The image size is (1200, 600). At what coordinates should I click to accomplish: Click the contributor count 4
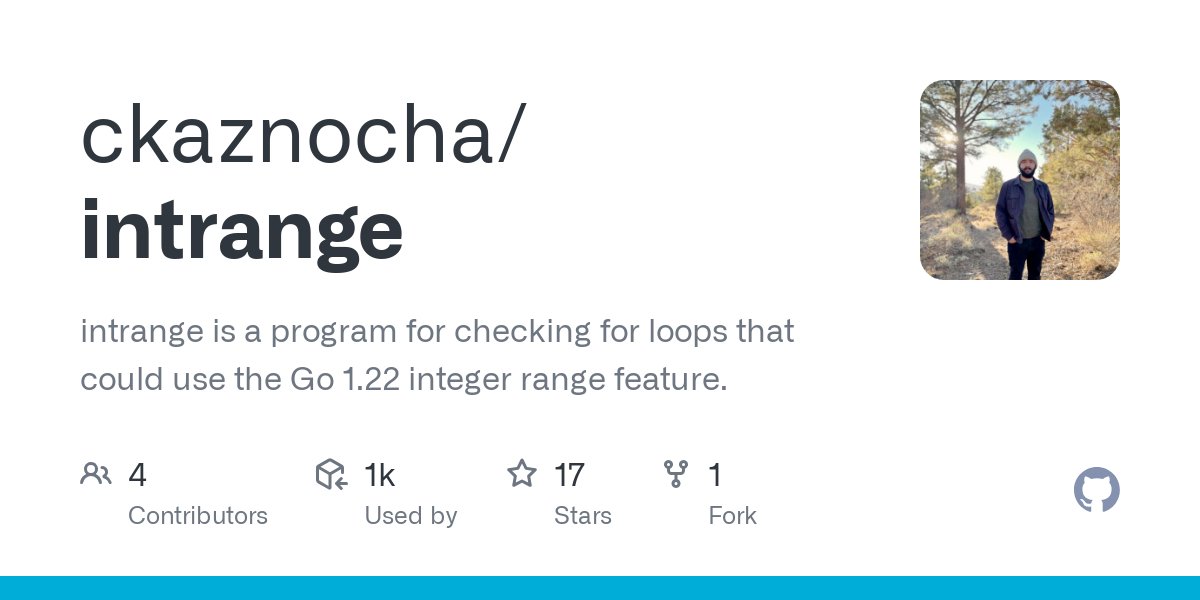pos(138,475)
